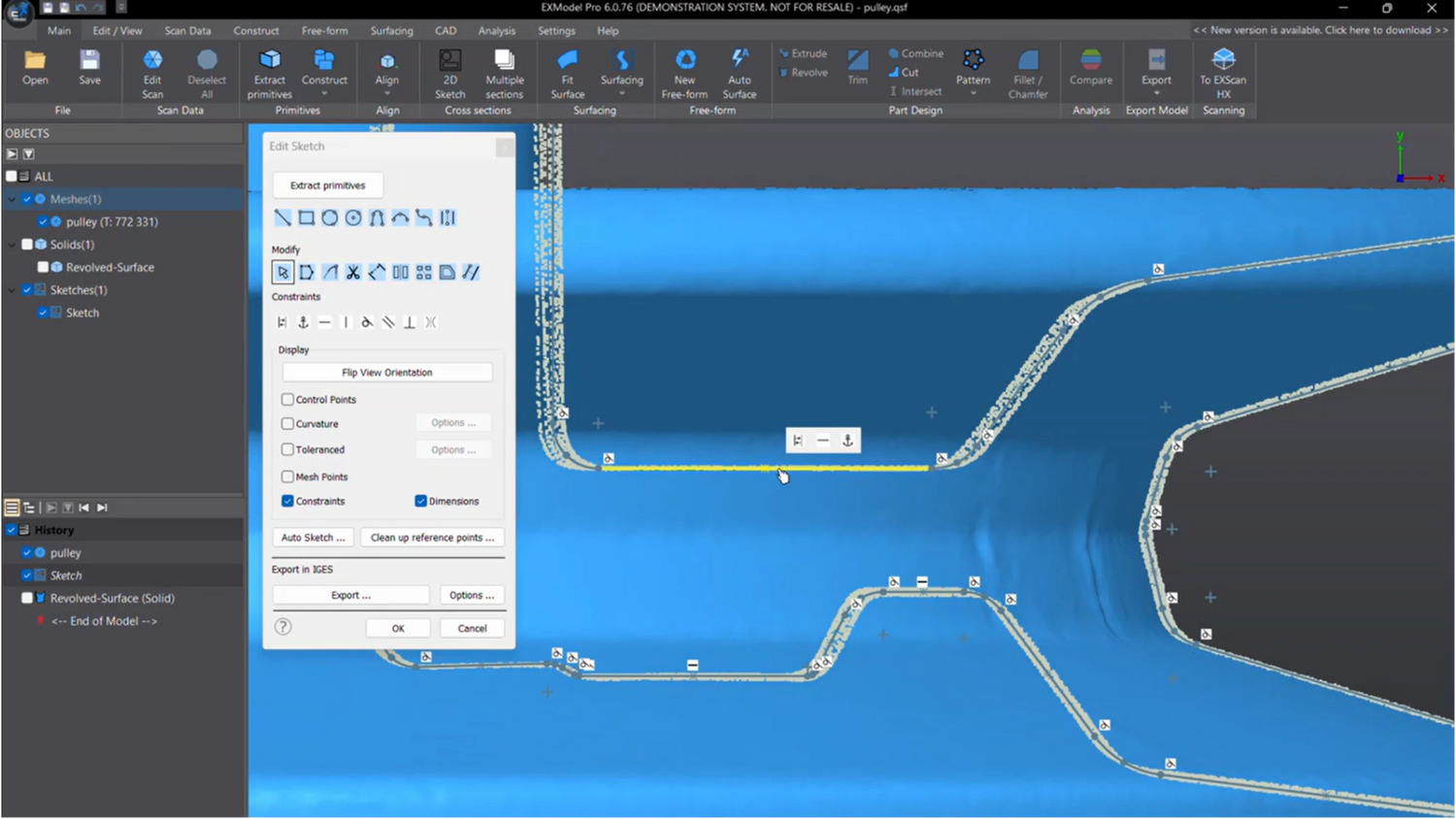Click the Flip View Orientation button
1456x819 pixels.
point(386,373)
